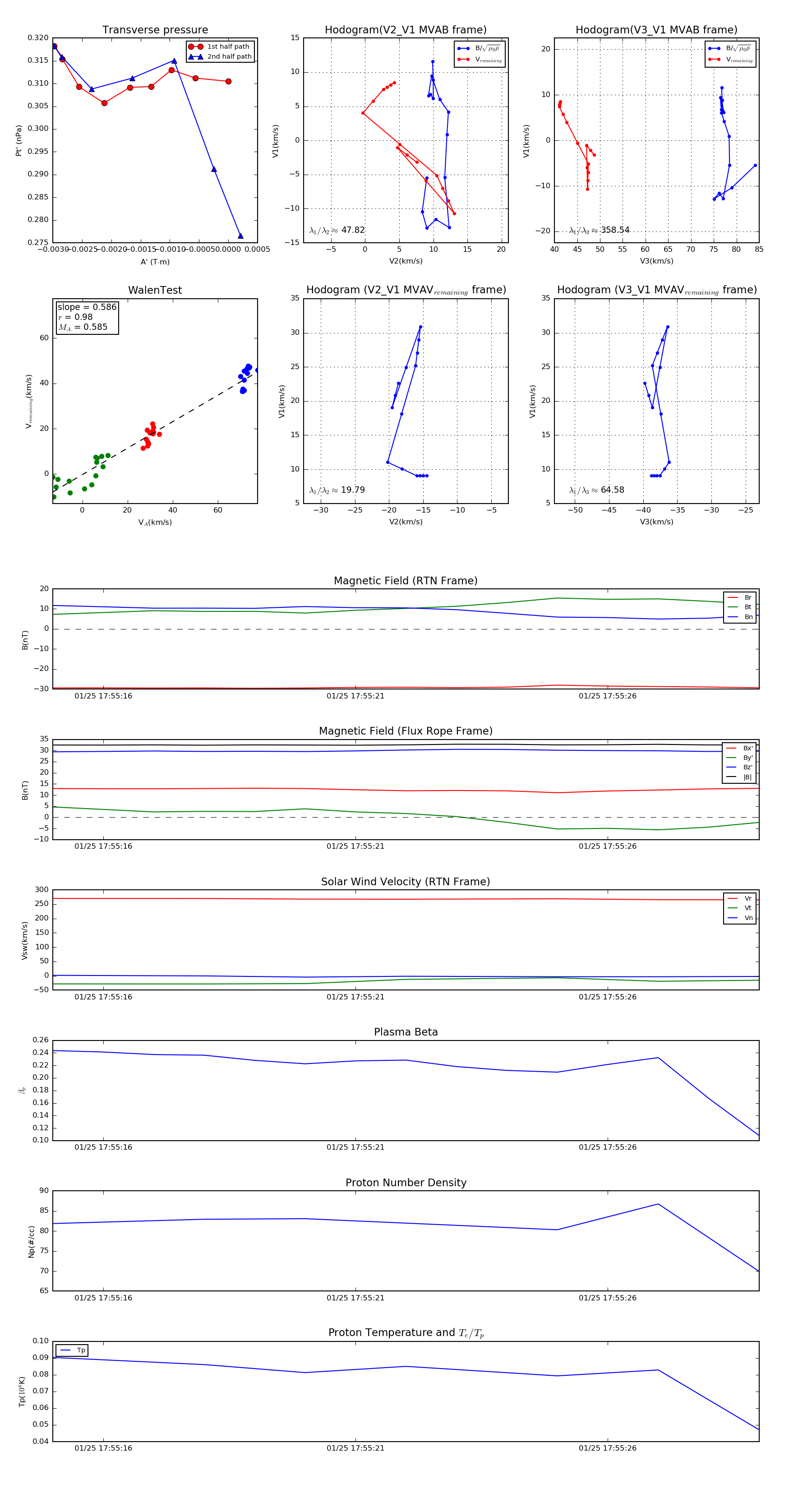Click the βp y-axis label of Plasma Beta
The image size is (812, 1489).
pyautogui.click(x=22, y=1090)
